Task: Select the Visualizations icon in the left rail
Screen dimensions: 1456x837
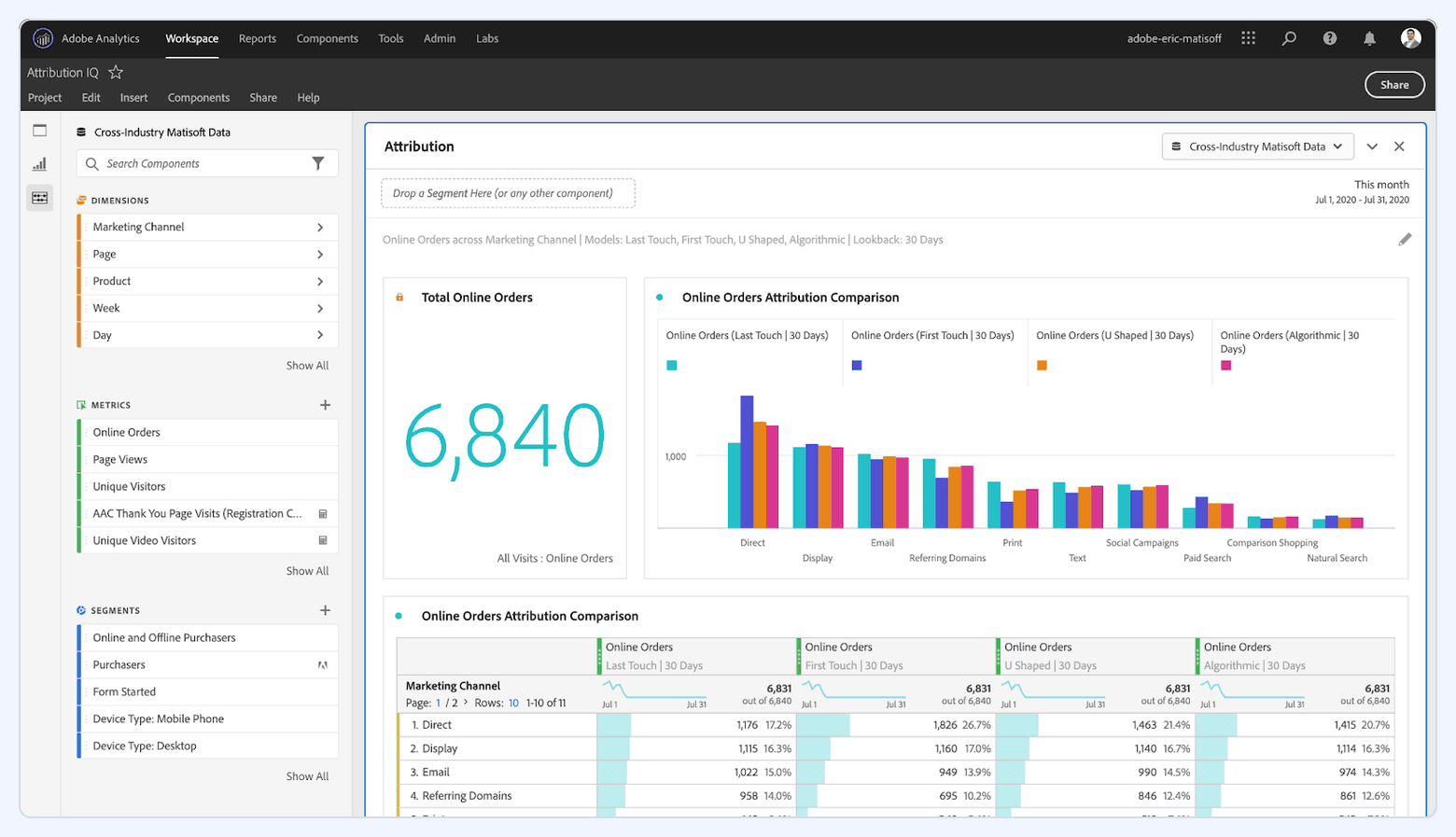Action: pos(39,163)
